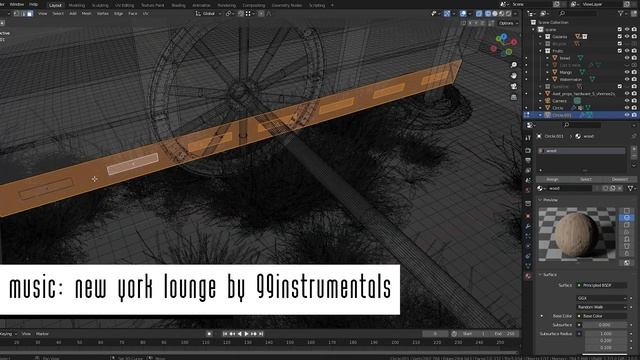
Task: Toggle proportional editing icon
Action: (261, 13)
